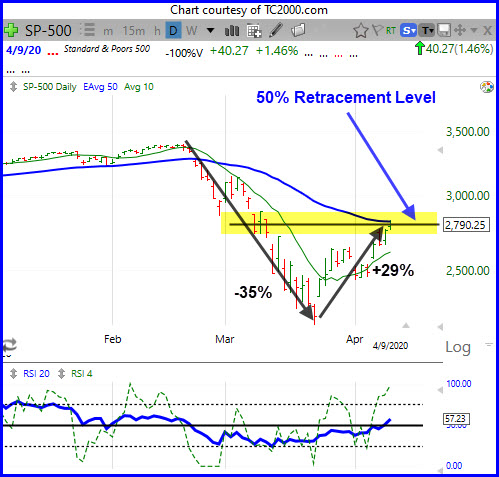
Task: Click the up-down arrows beside RSI 4
Action: 61,374
